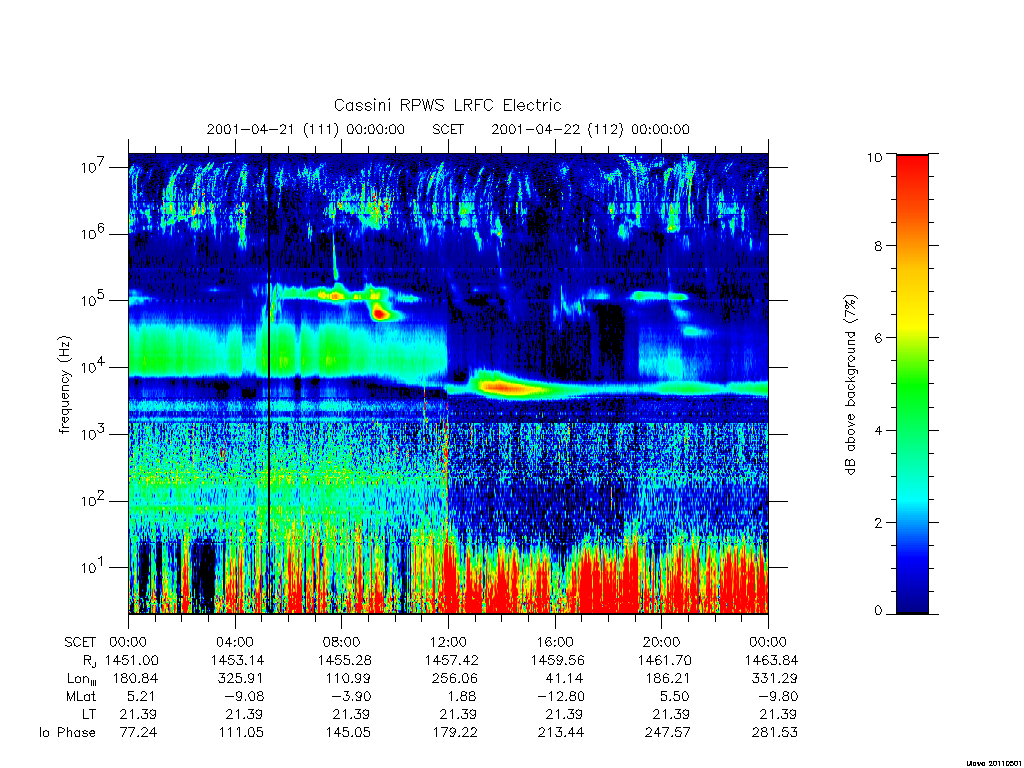
Task: Click the RJ value 1463.84
Action: pyautogui.click(x=771, y=660)
